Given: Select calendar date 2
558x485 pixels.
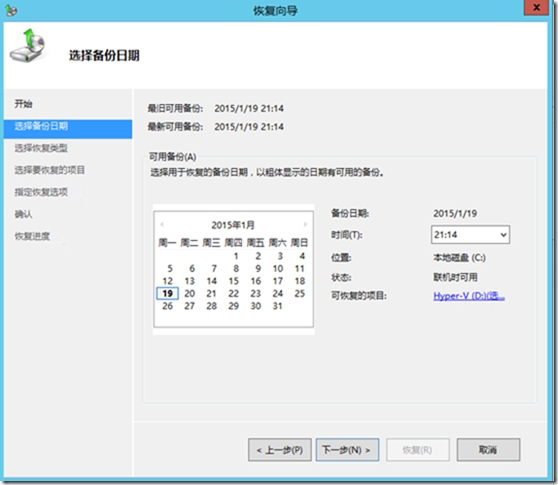Looking at the screenshot, I should click(258, 256).
